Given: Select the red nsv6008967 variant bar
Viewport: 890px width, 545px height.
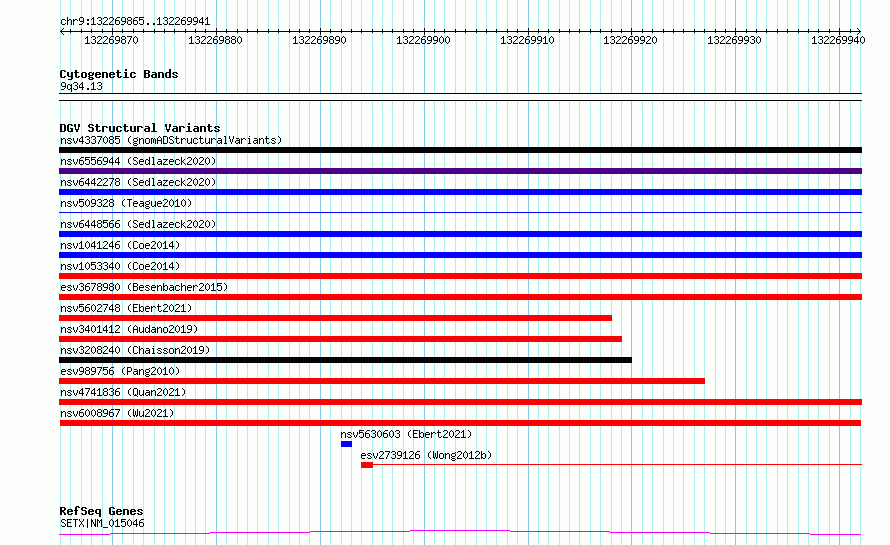Looking at the screenshot, I should (460, 423).
